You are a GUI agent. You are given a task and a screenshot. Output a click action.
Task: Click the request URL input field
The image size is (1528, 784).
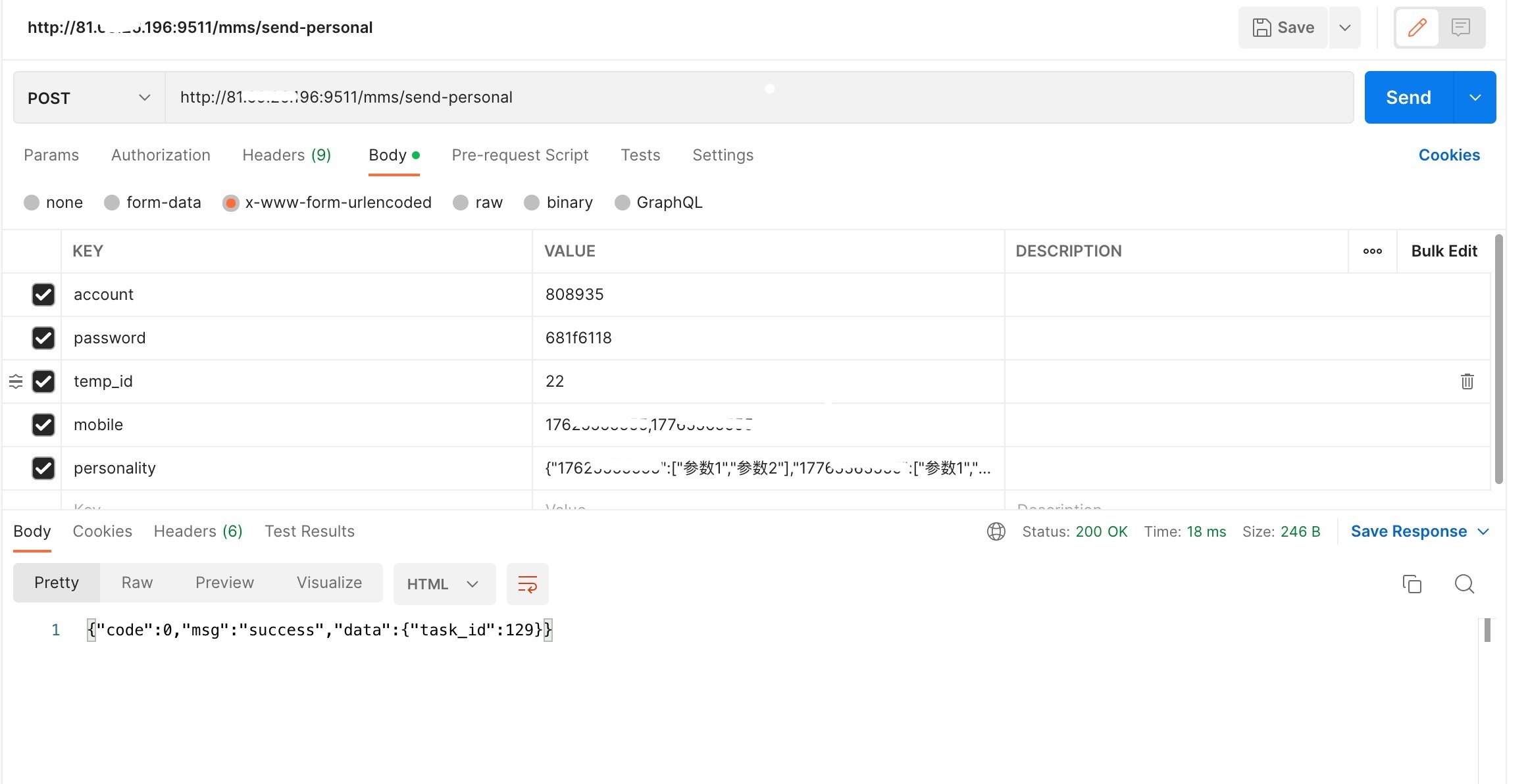[759, 97]
